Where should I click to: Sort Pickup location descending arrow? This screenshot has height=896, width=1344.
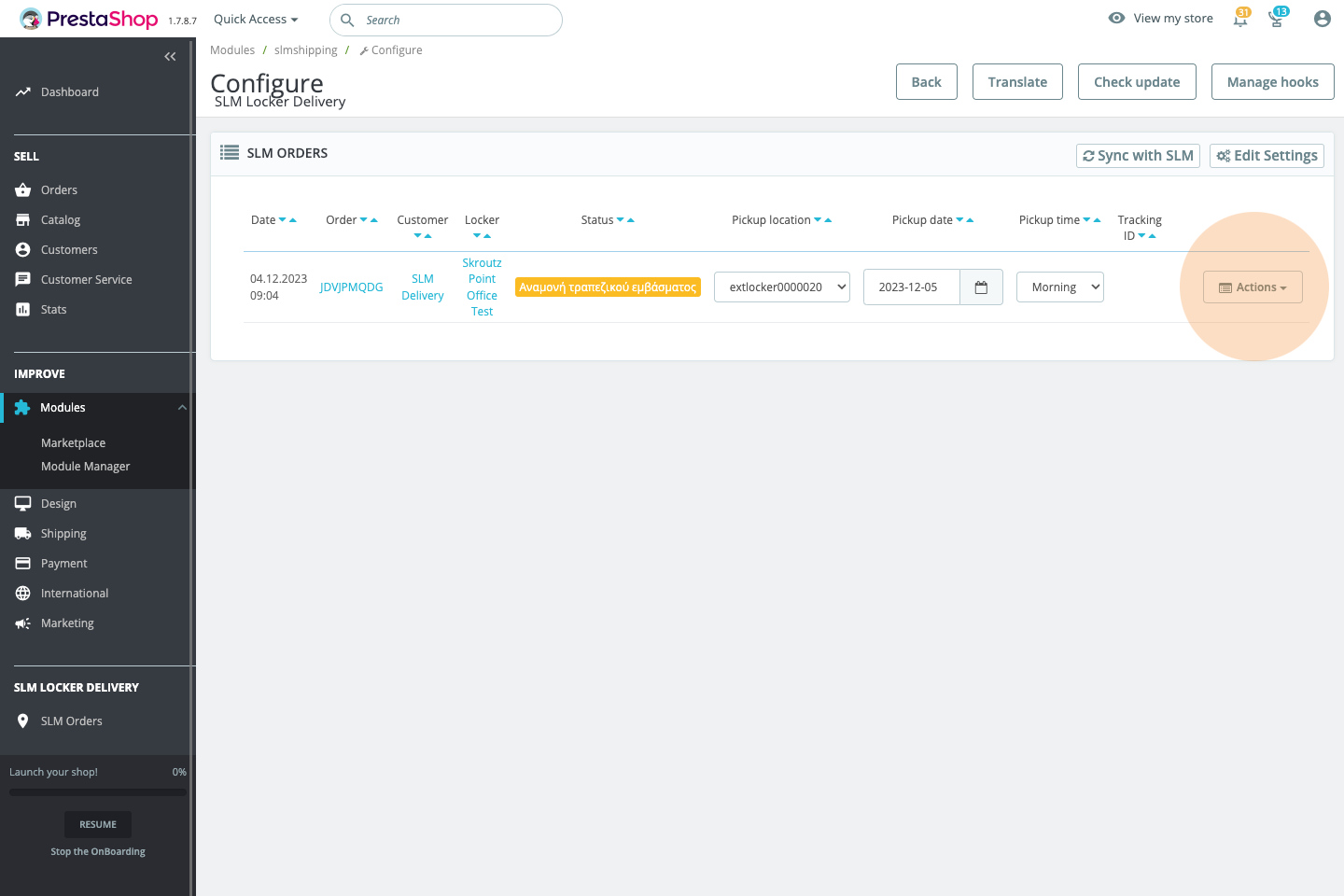818,220
